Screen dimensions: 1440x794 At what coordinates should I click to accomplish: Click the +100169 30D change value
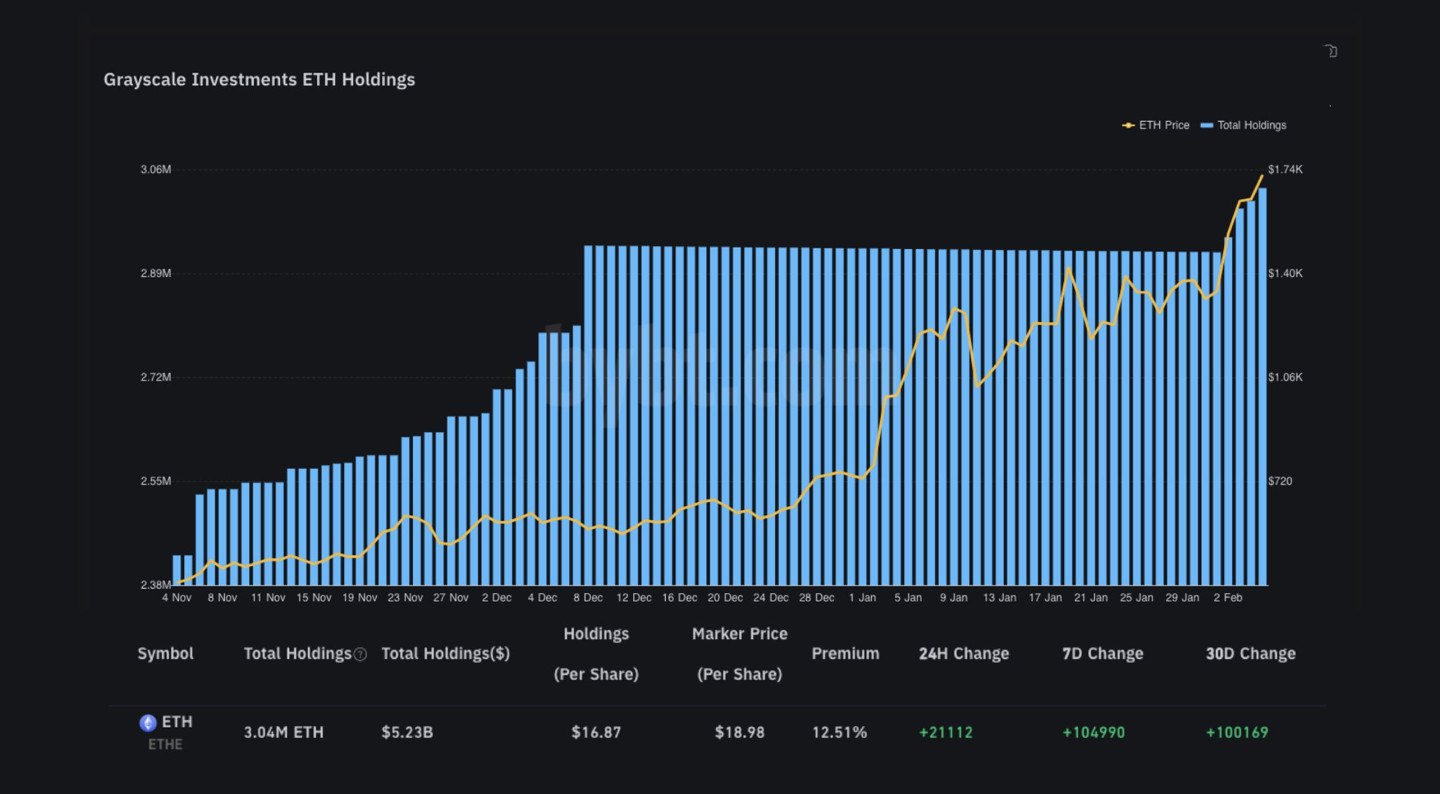tap(1237, 732)
